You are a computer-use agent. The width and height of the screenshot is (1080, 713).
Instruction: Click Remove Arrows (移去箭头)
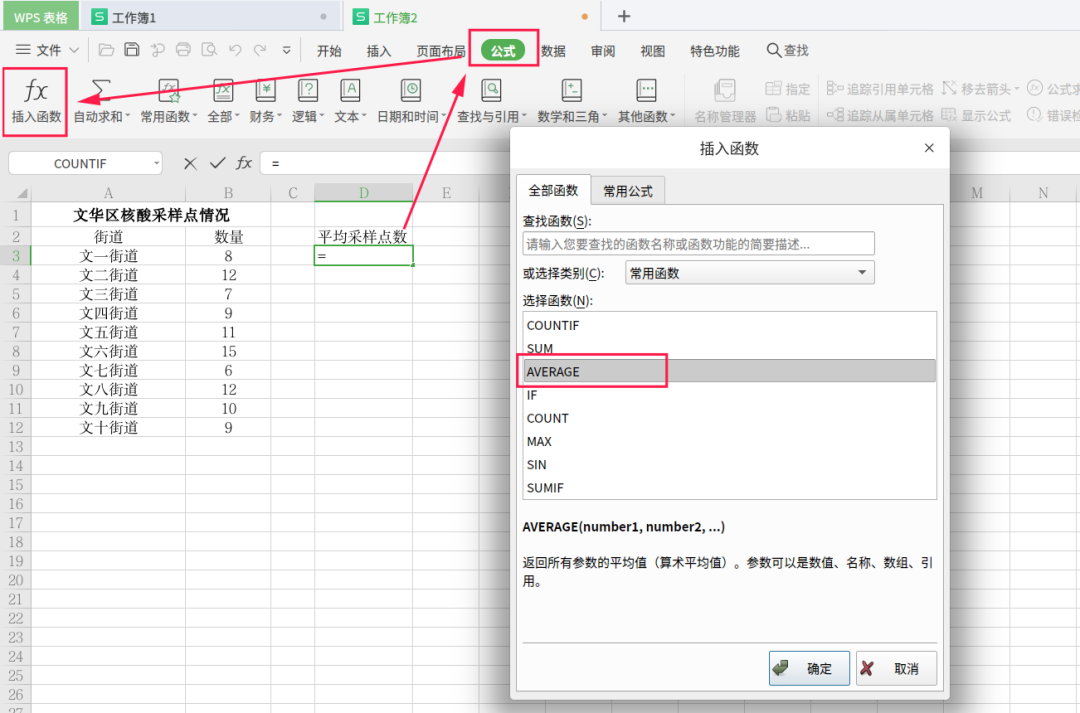tap(981, 89)
